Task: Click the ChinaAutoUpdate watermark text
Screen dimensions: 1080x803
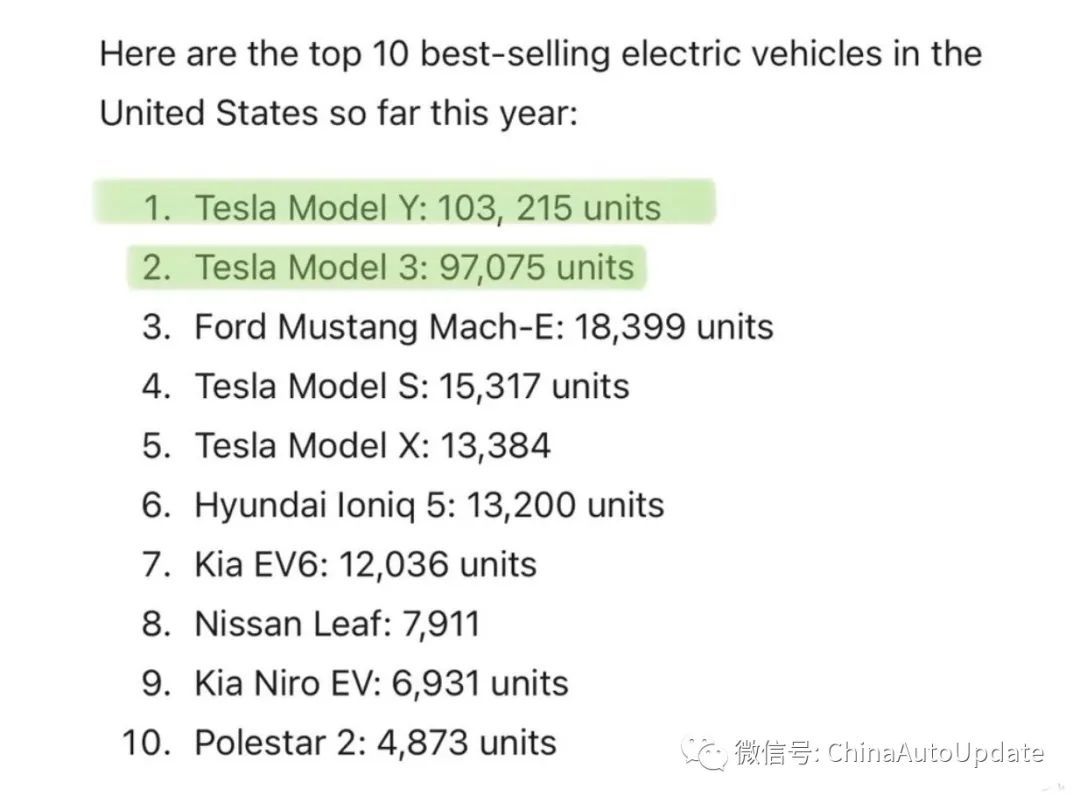Action: pyautogui.click(x=935, y=753)
